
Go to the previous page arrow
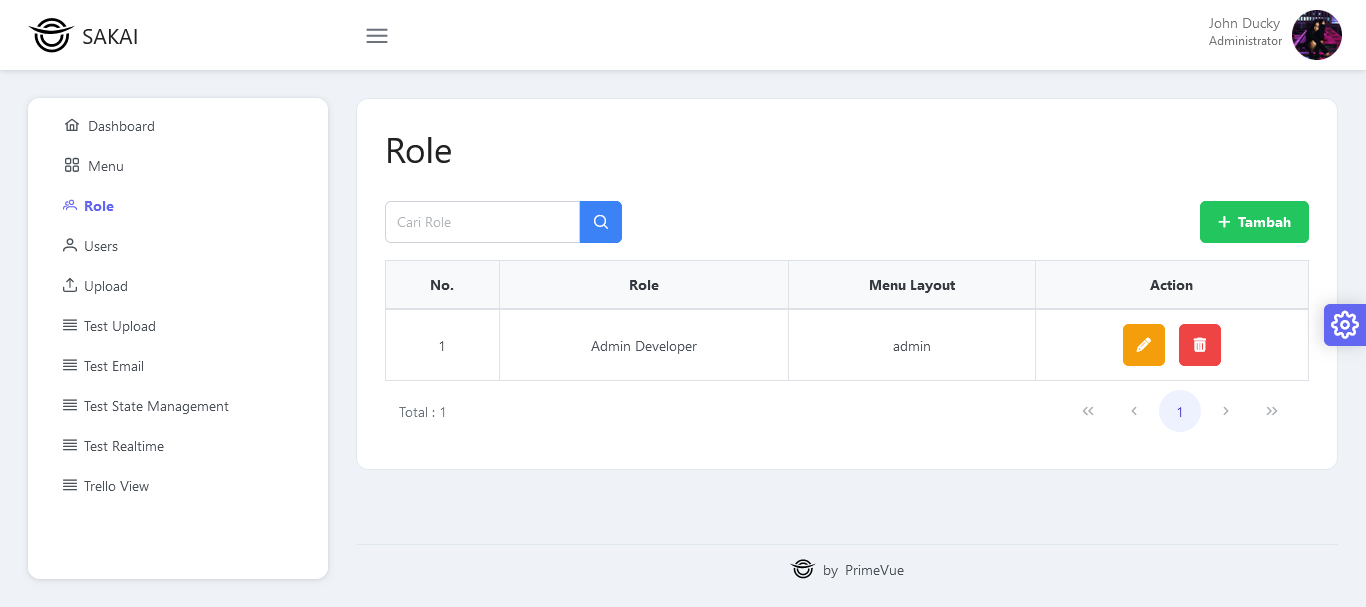click(1134, 411)
